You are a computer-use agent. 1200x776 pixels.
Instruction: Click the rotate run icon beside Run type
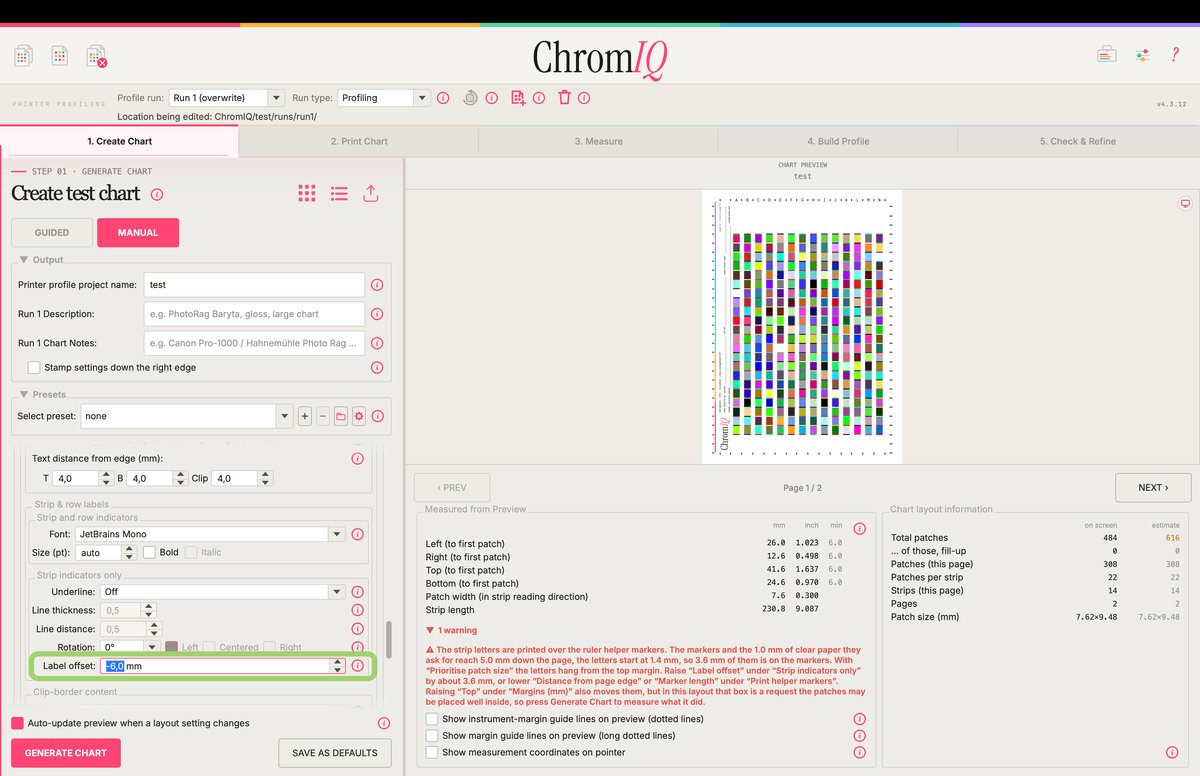tap(470, 98)
